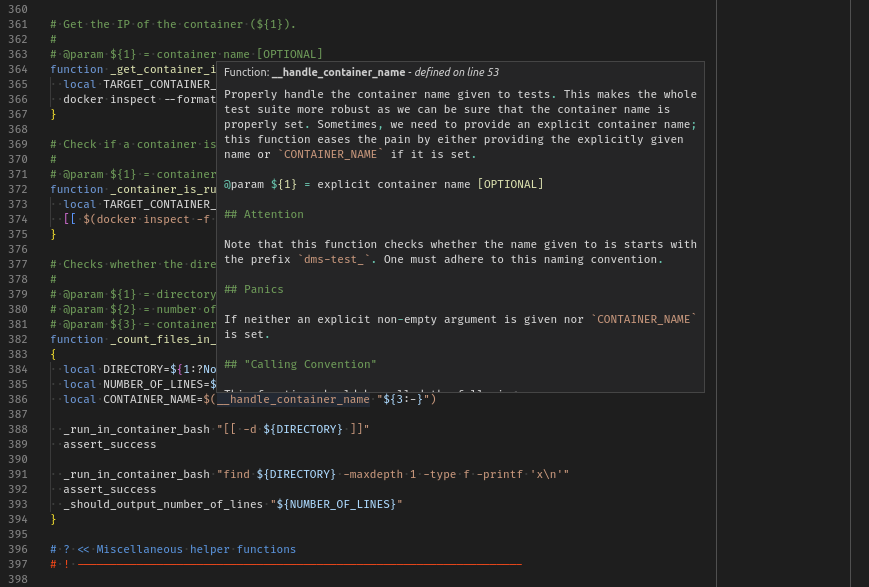Click '${DIRECTORY}' on line 388

tap(303, 429)
